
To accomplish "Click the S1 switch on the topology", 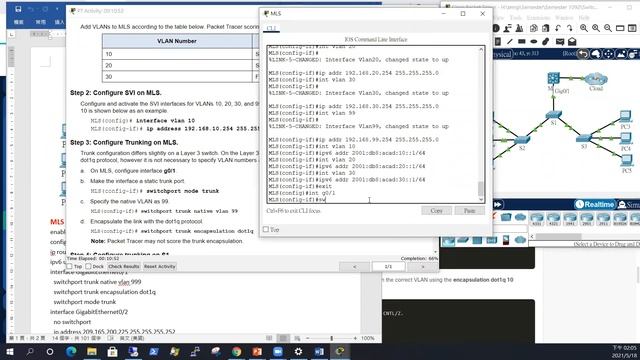I will click(x=553, y=115).
